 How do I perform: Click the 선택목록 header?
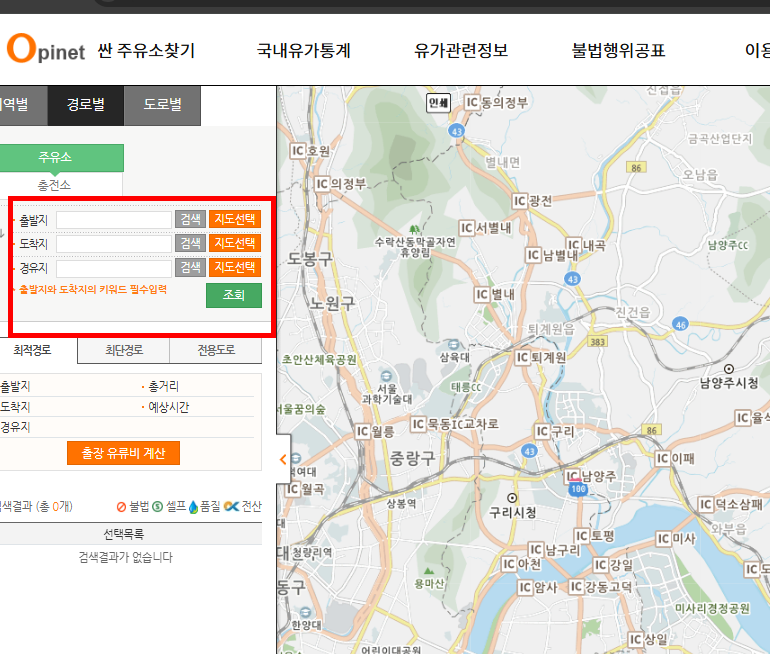124,534
